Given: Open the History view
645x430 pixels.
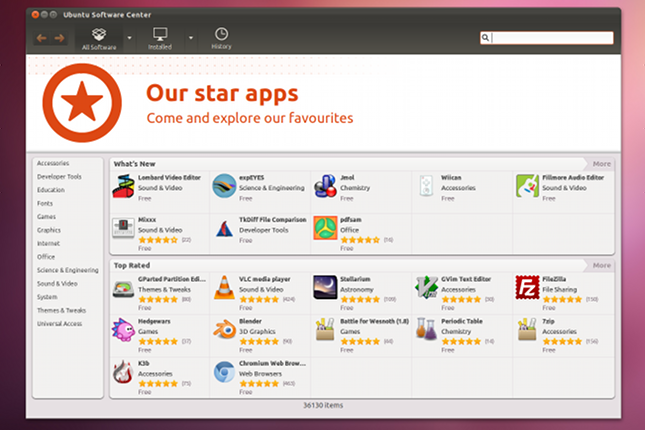Looking at the screenshot, I should point(221,39).
